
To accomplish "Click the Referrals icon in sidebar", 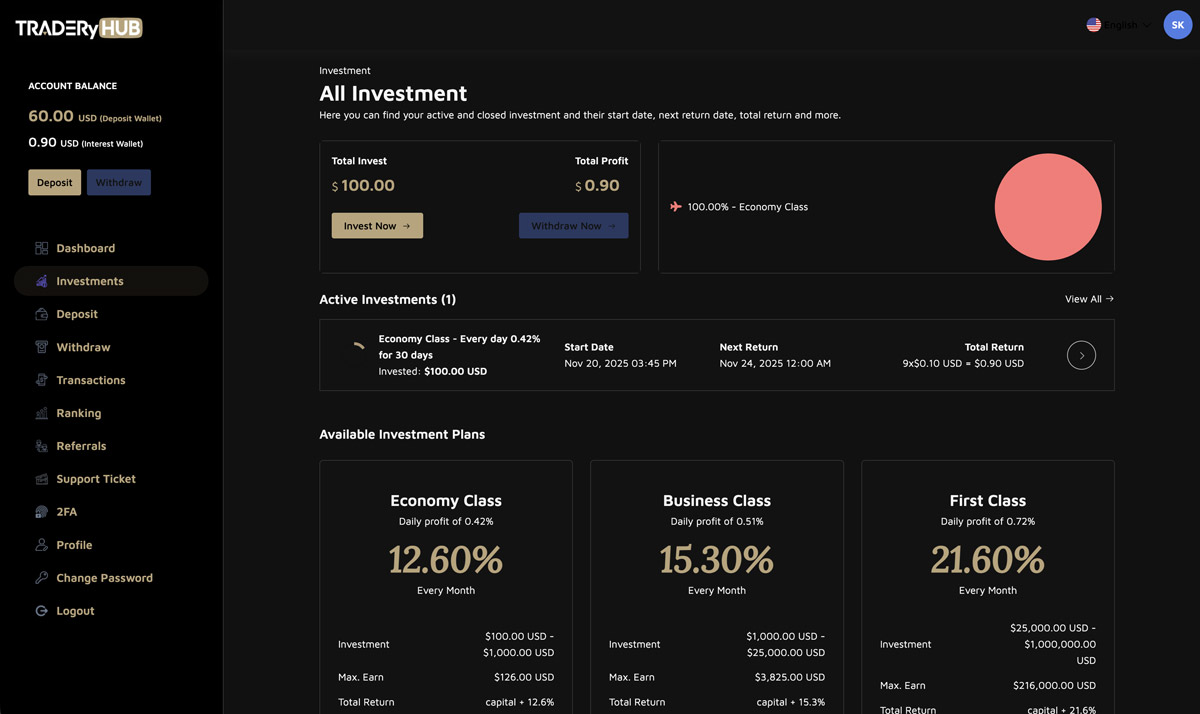I will coord(41,446).
